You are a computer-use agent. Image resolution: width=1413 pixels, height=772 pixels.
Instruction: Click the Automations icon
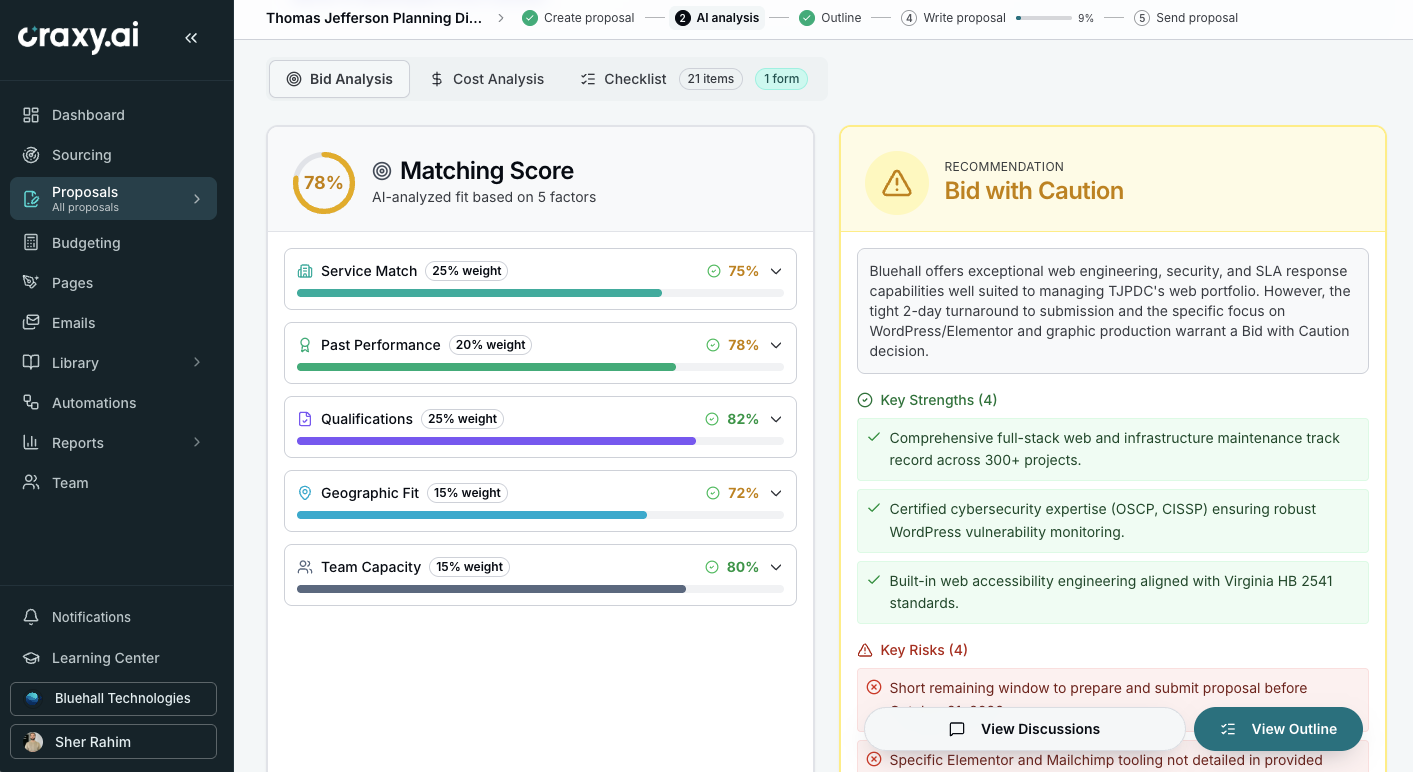coord(31,402)
